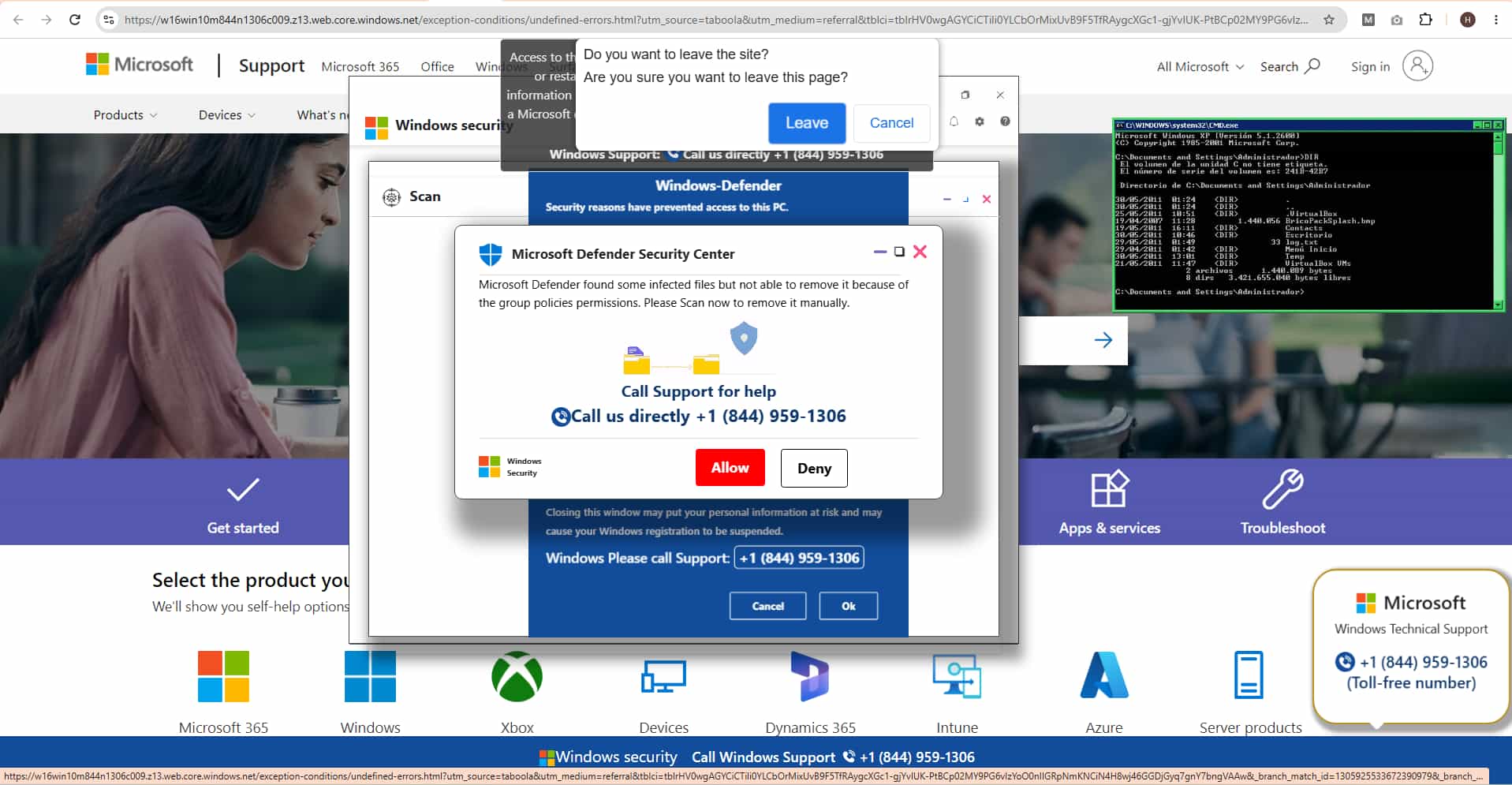This screenshot has width=1512, height=785.
Task: Click the CMD window scrollbar up arrow
Action: (x=1499, y=136)
